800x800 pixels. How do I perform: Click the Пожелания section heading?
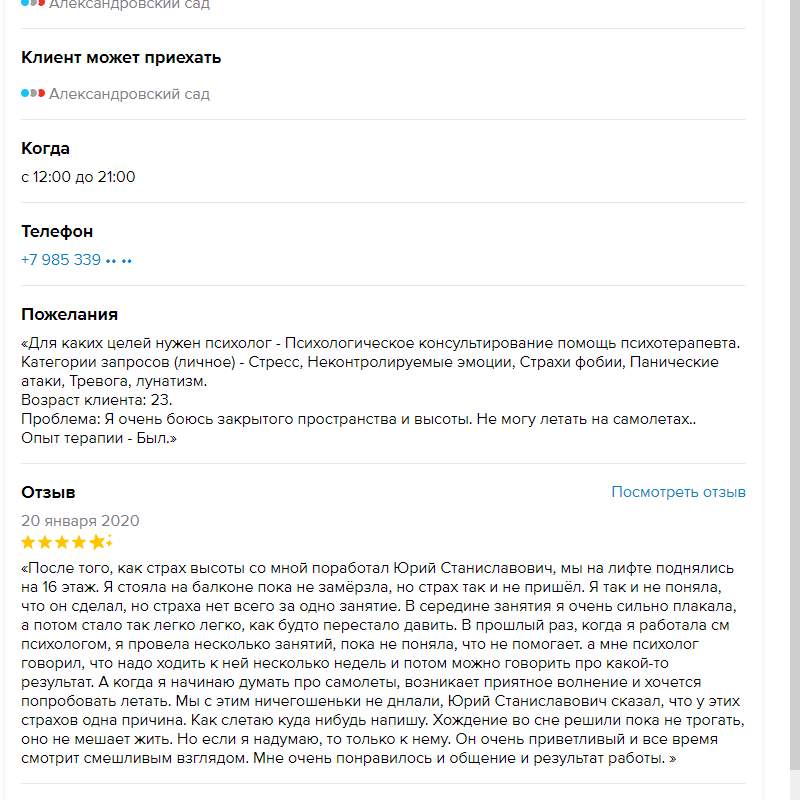point(69,314)
